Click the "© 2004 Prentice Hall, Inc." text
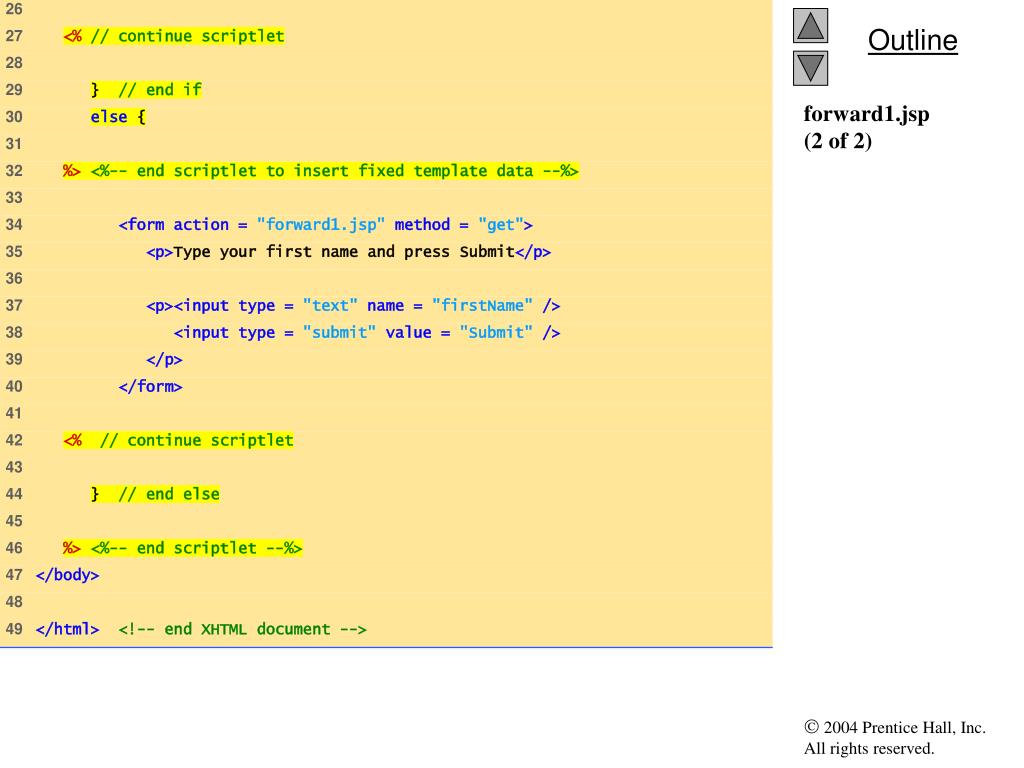This screenshot has height=768, width=1024. (895, 728)
